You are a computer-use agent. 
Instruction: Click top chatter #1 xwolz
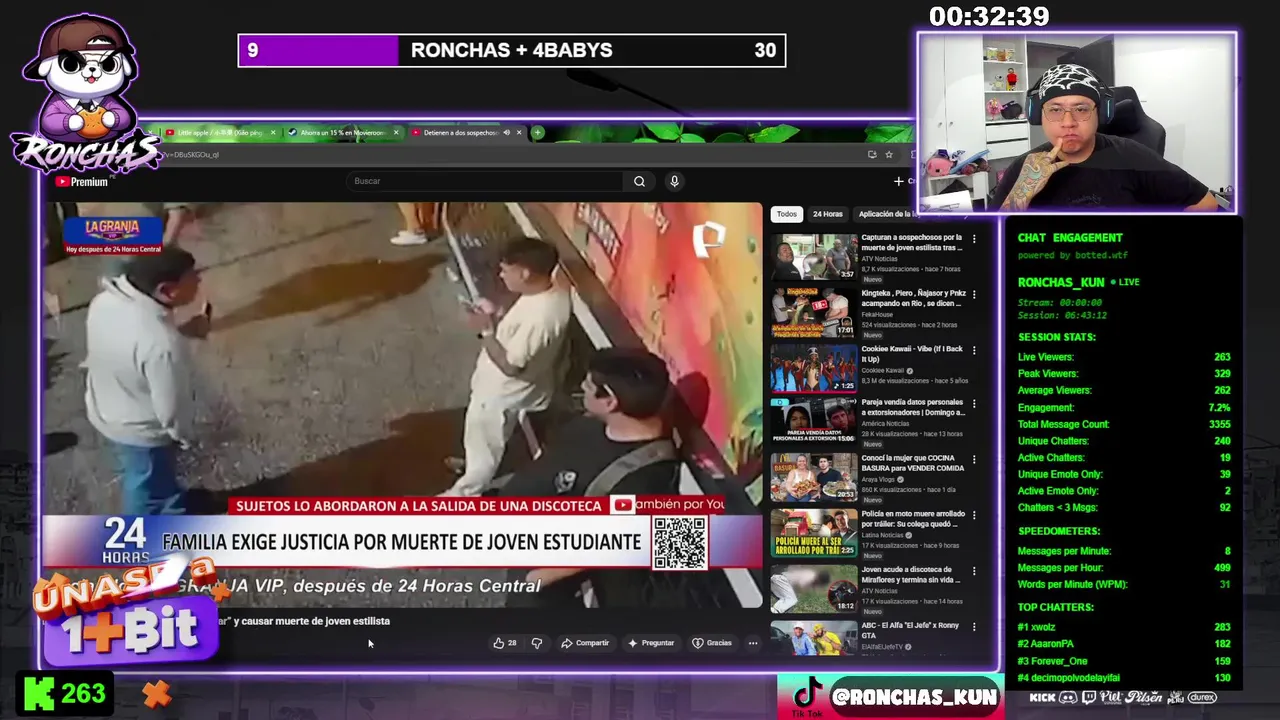click(x=1124, y=627)
